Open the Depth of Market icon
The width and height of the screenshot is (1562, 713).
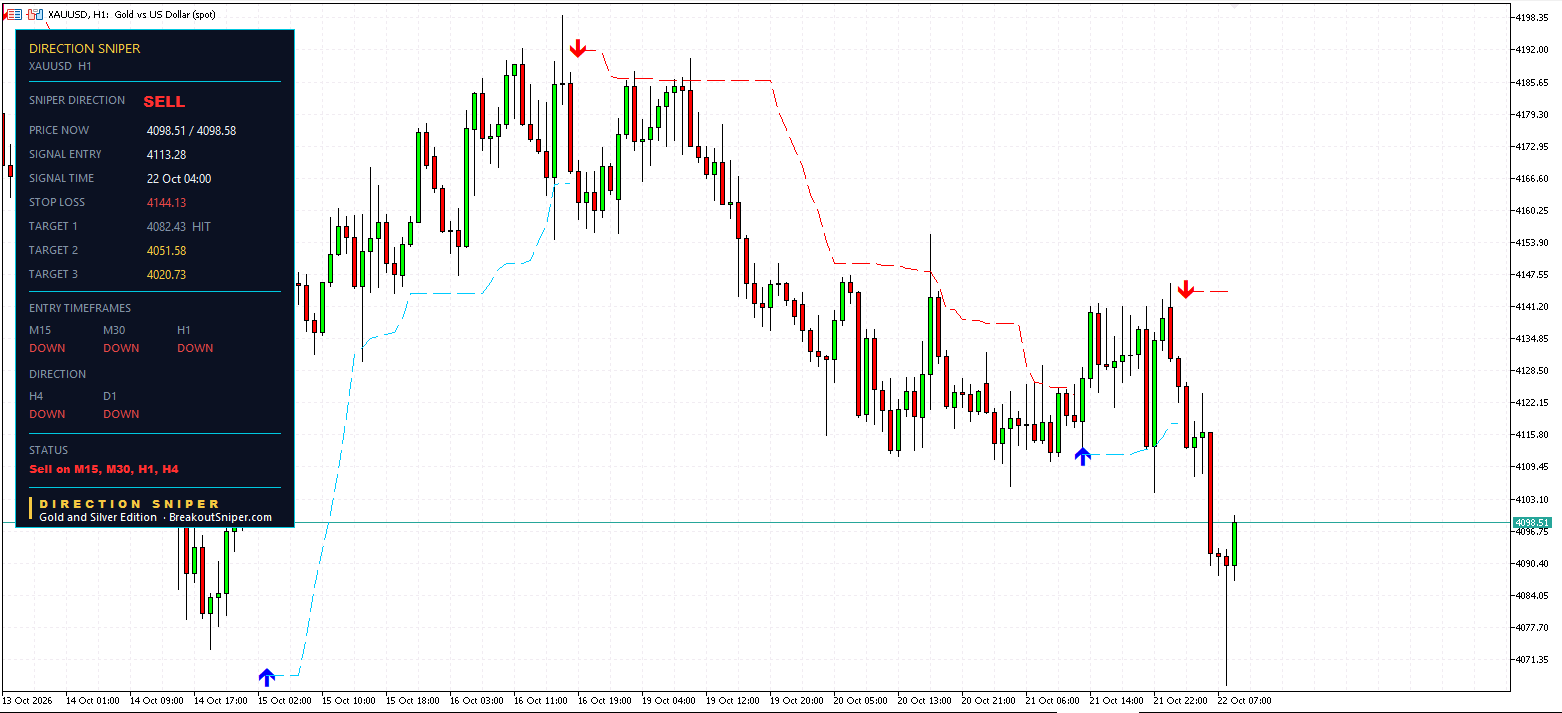(x=34, y=14)
